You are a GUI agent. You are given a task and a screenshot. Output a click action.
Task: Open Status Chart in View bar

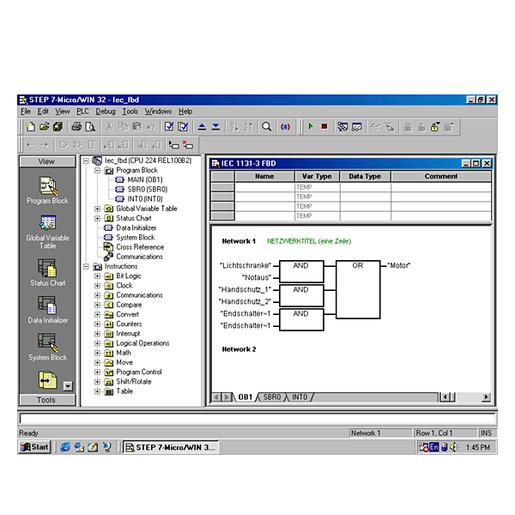point(47,273)
